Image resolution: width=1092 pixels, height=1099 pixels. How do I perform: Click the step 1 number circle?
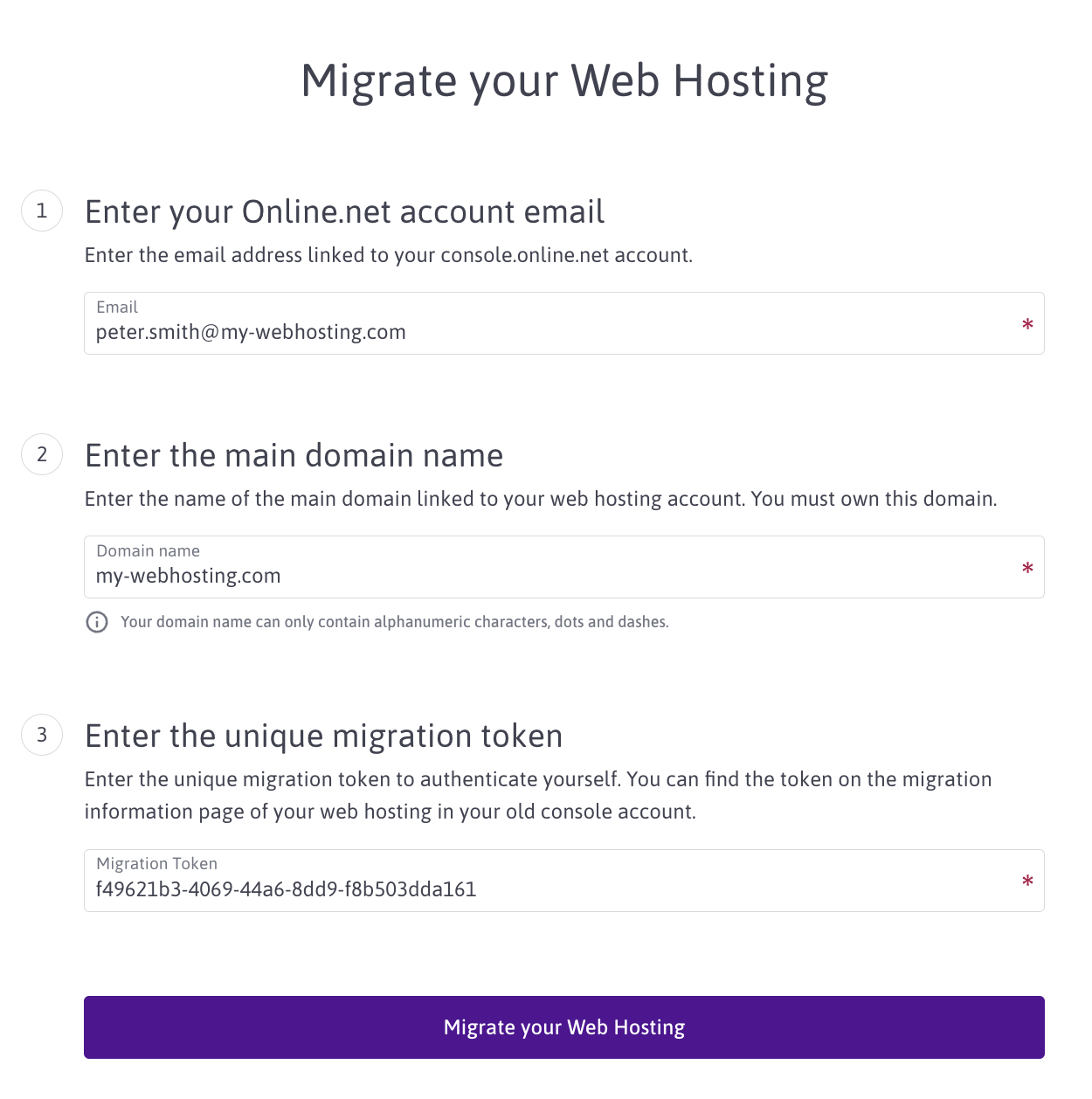tap(42, 211)
